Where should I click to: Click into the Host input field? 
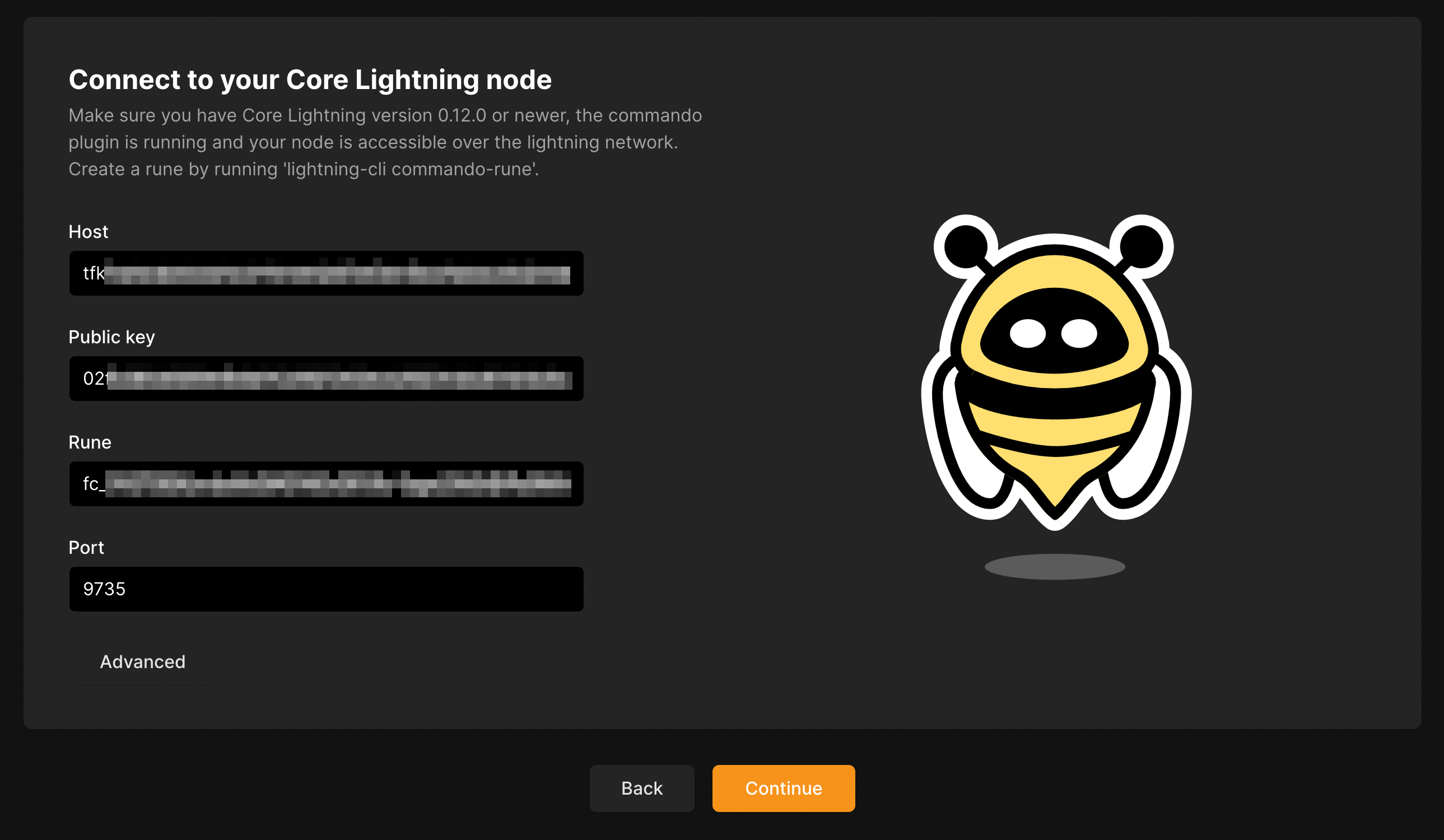tap(325, 273)
